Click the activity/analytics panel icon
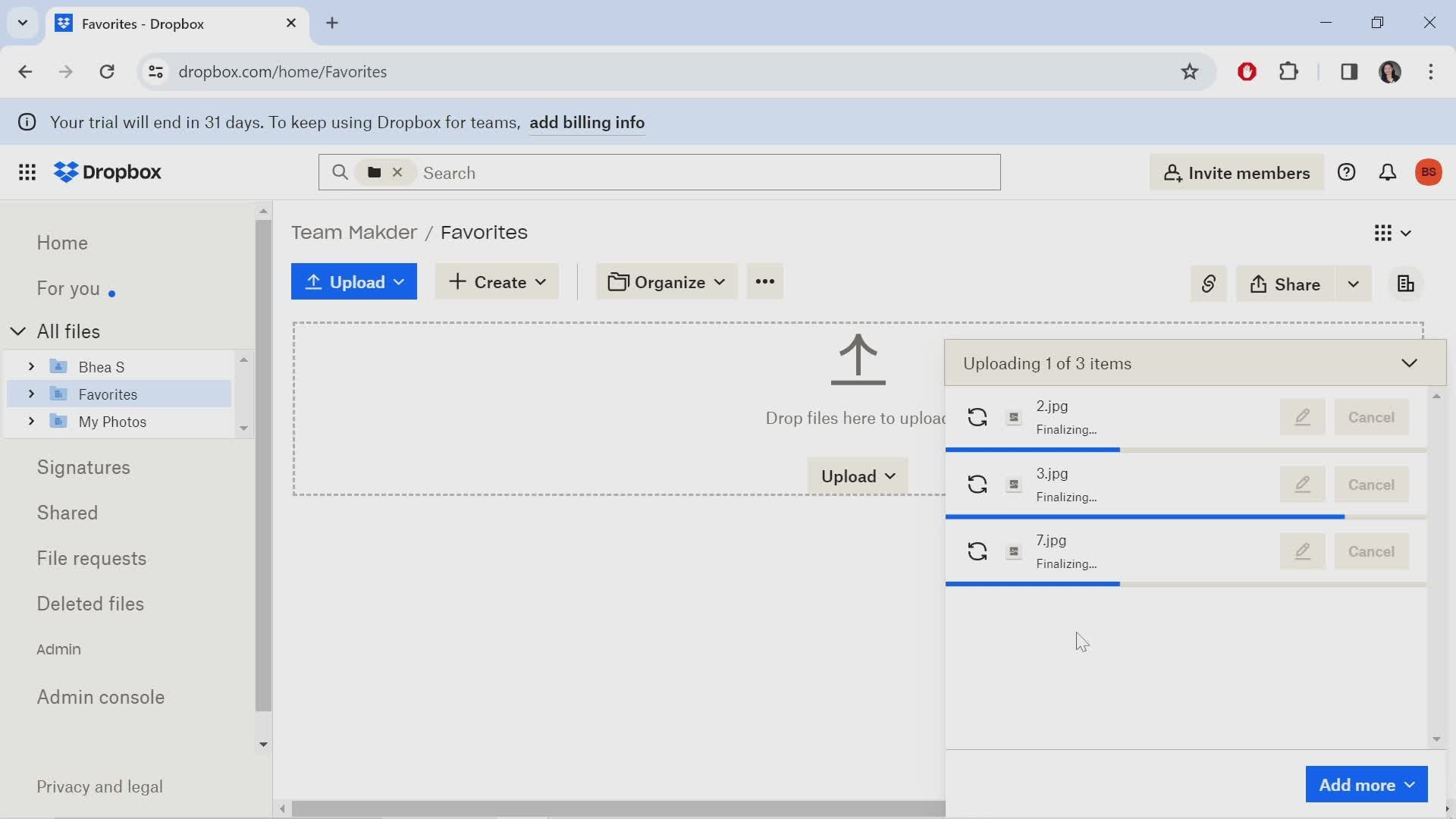1456x819 pixels. coord(1406,284)
